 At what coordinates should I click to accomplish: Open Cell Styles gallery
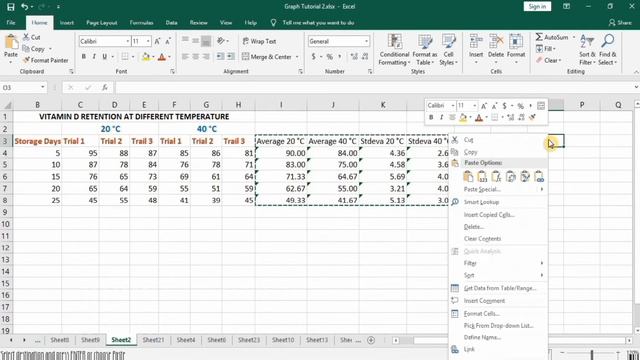pos(449,50)
